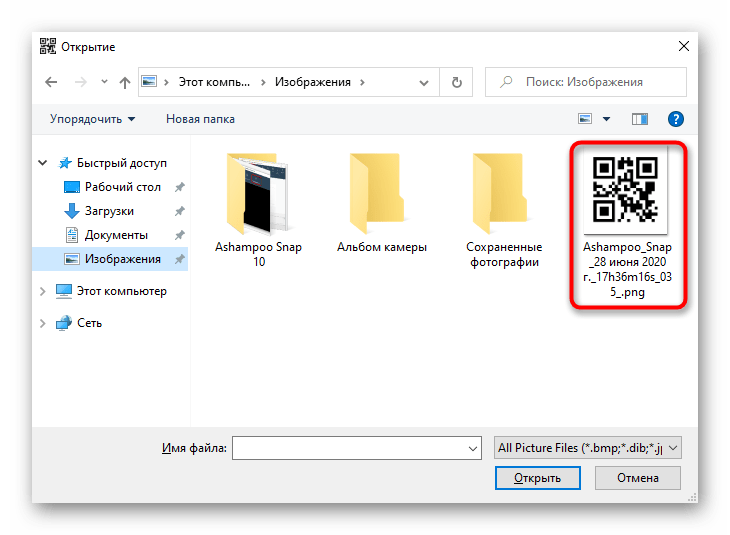Open 'Документы' in the sidebar
The width and height of the screenshot is (730, 535).
pos(116,235)
